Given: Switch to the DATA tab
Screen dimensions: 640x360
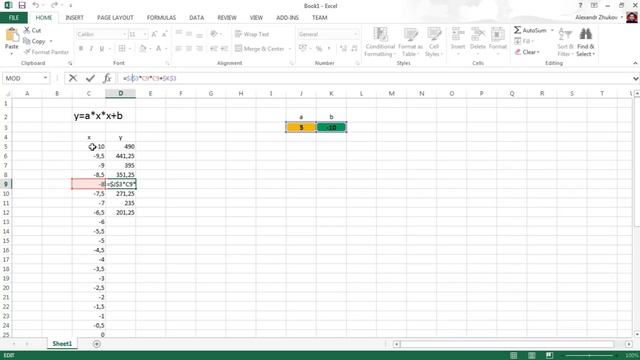Looking at the screenshot, I should [196, 18].
